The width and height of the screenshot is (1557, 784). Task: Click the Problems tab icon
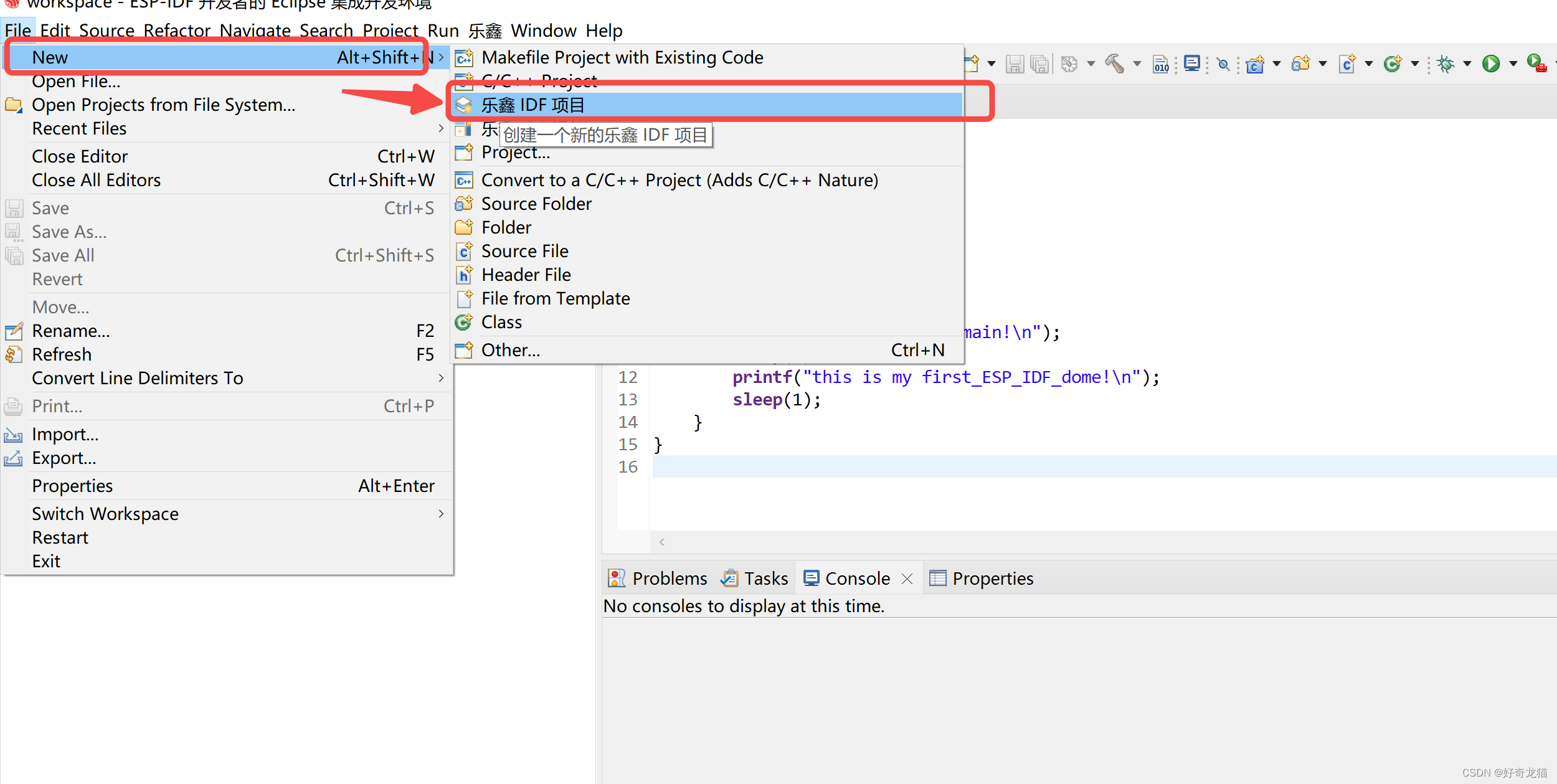[617, 578]
